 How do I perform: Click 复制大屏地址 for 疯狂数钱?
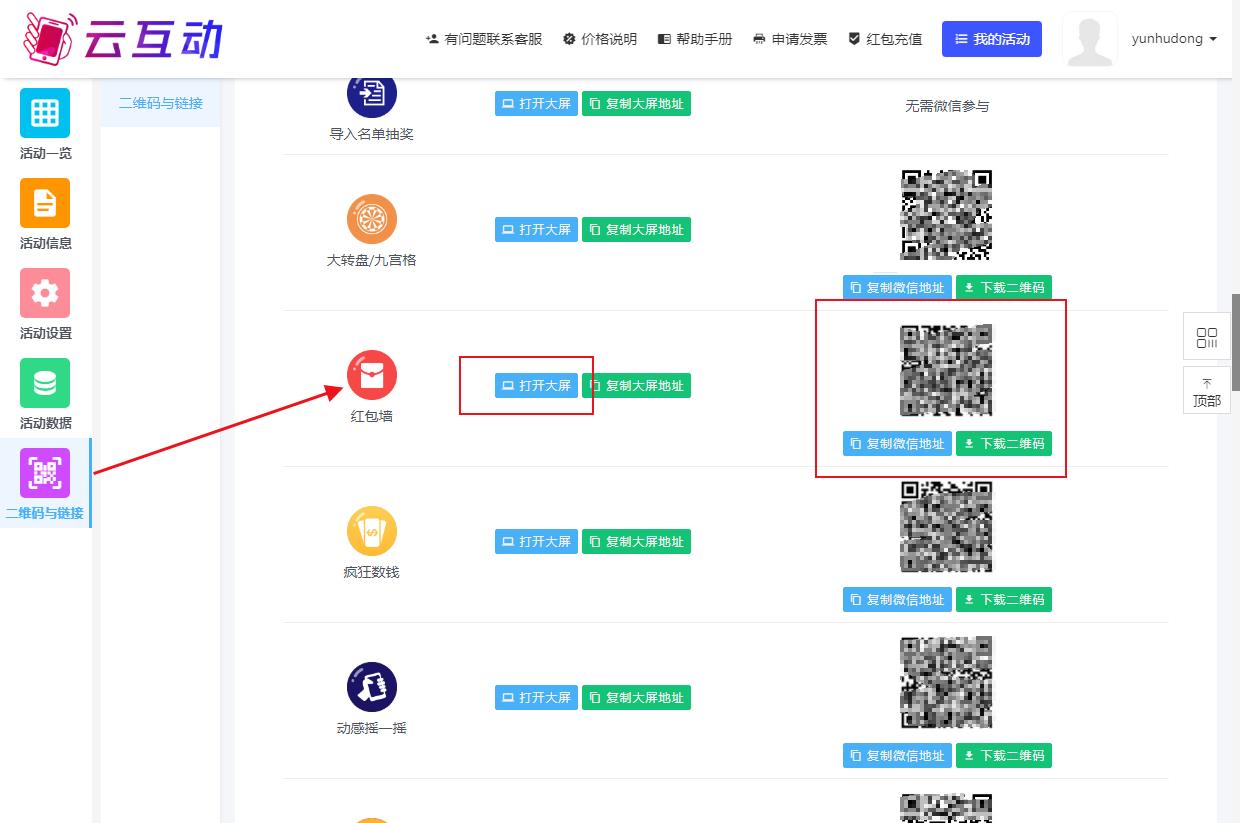tap(636, 542)
